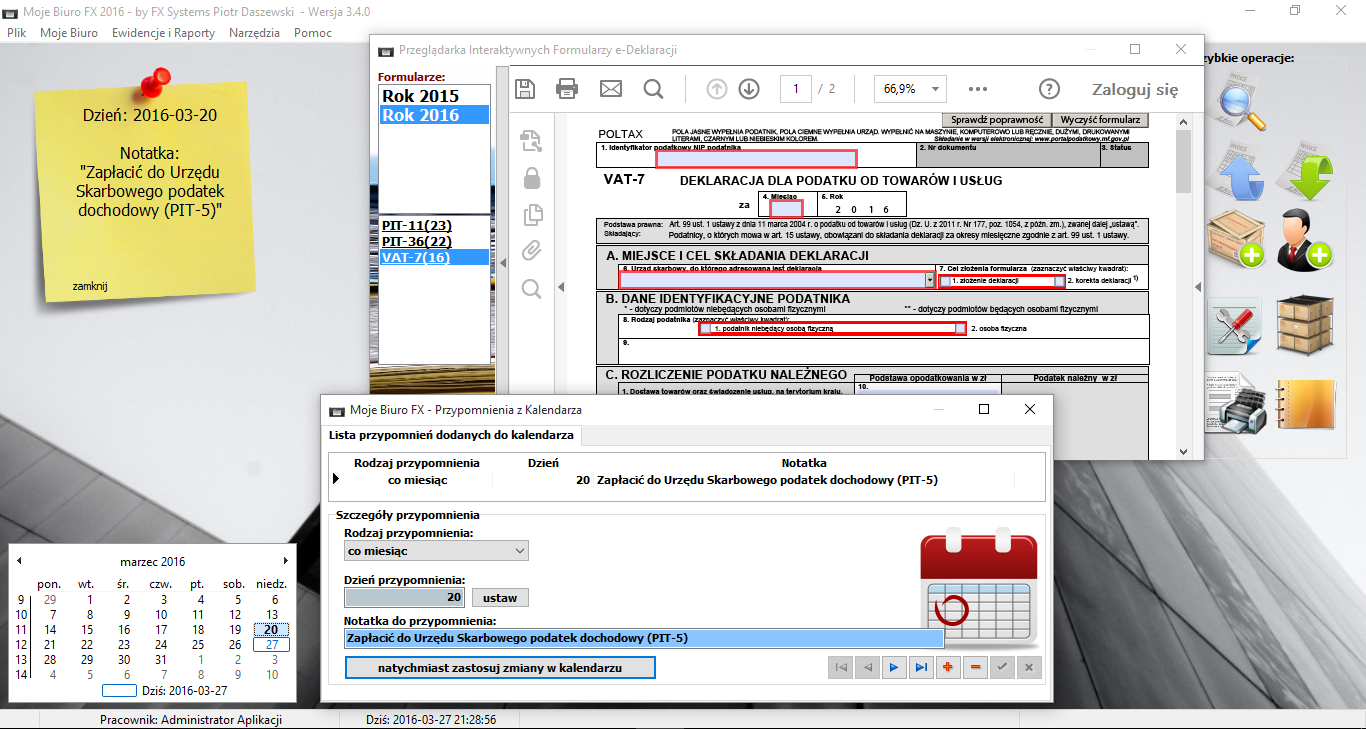The width and height of the screenshot is (1366, 729).
Task: Cancel the reminder edit with the X button
Action: (1029, 667)
